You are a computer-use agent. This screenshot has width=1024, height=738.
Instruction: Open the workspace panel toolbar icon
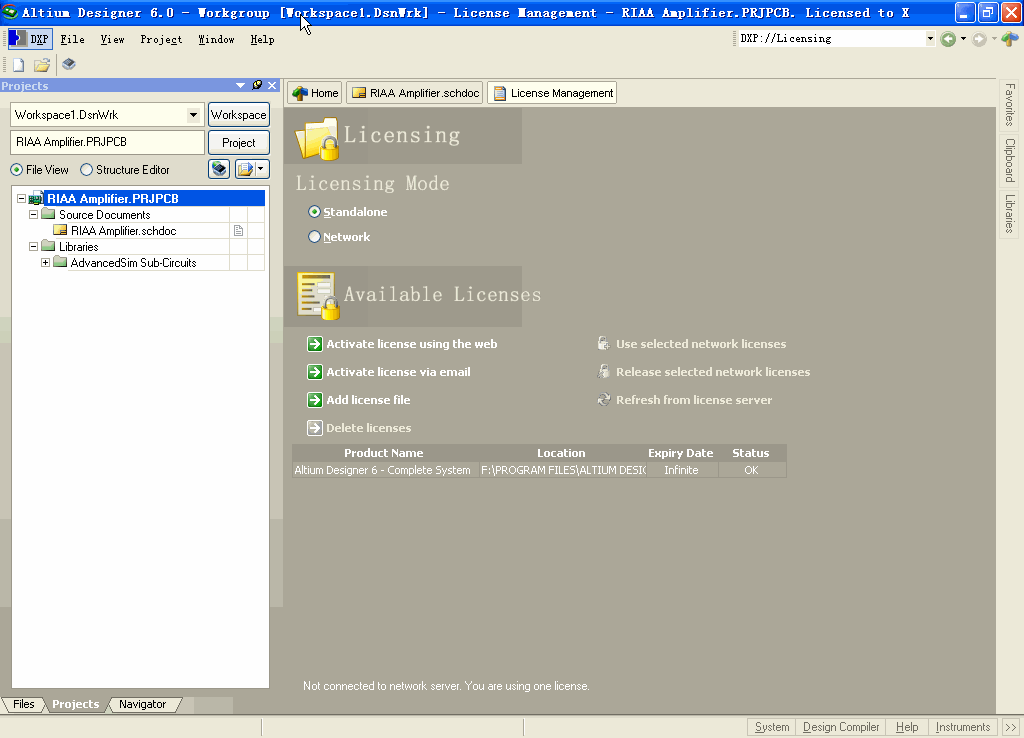point(69,64)
